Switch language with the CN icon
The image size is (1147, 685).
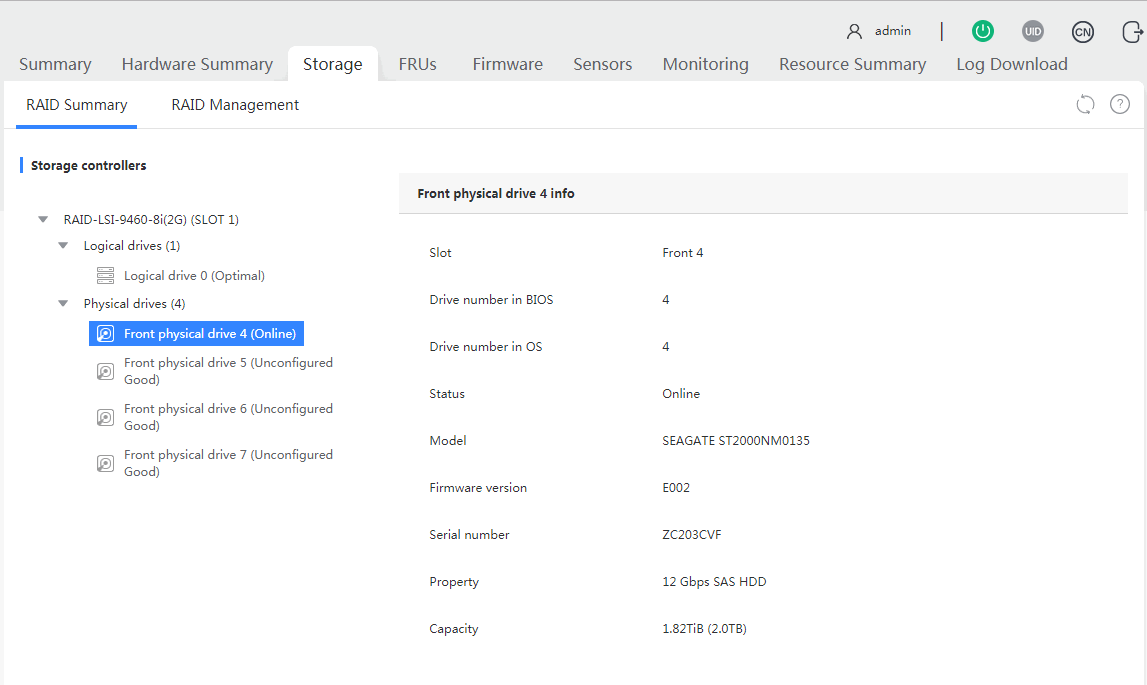pos(1083,31)
